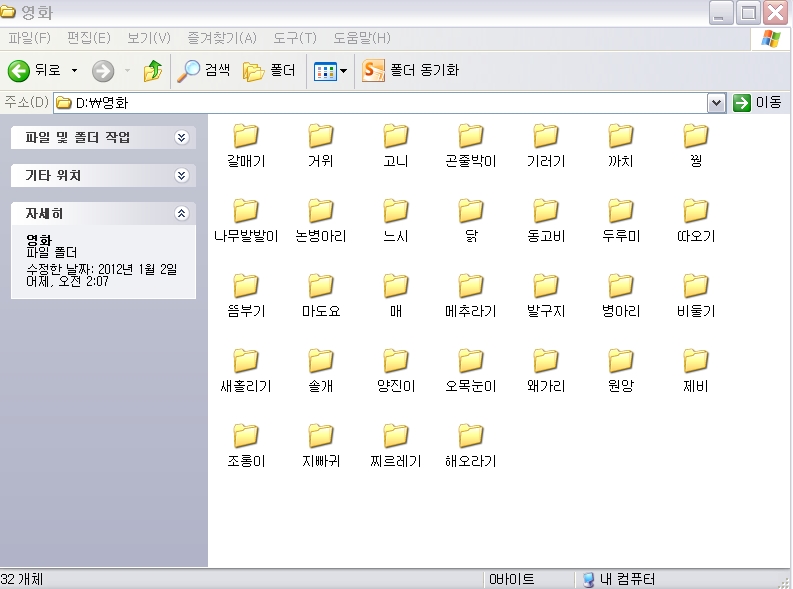Click the 이동 (Go) button
The image size is (793, 589).
coord(757,102)
